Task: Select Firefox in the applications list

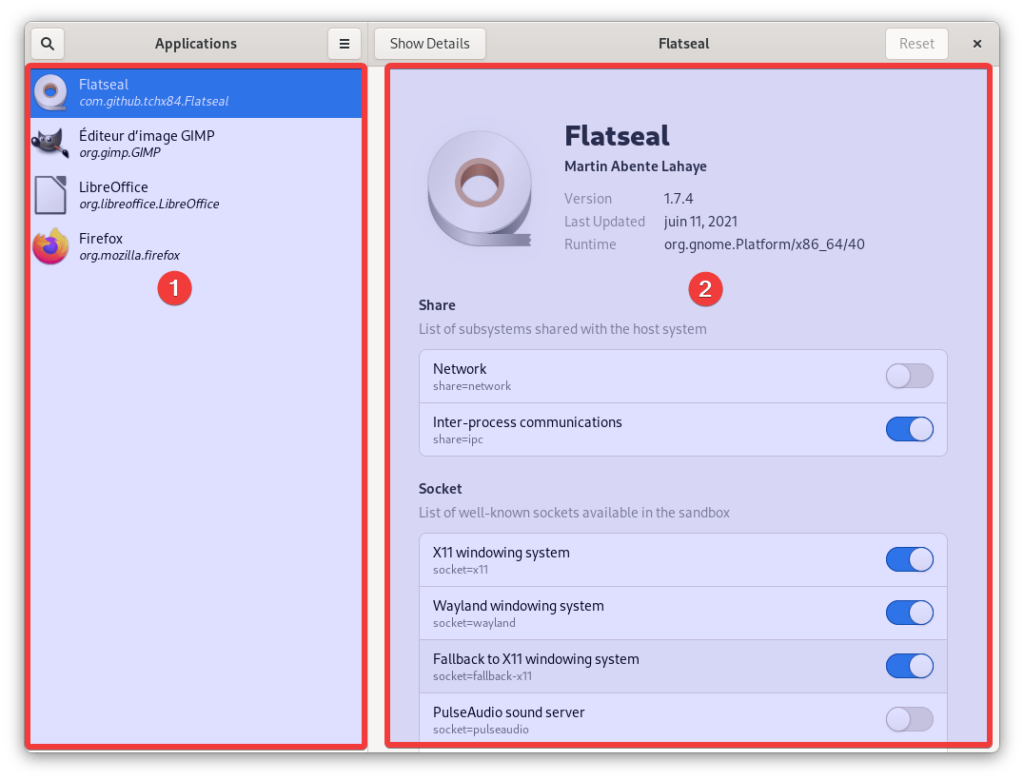Action: coord(196,246)
